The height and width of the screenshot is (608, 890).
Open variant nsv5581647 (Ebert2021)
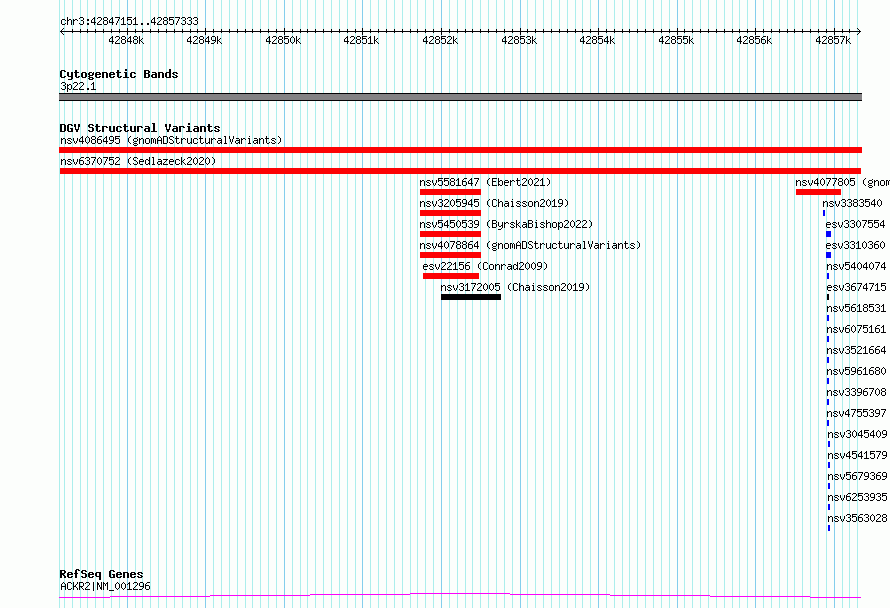coord(485,182)
